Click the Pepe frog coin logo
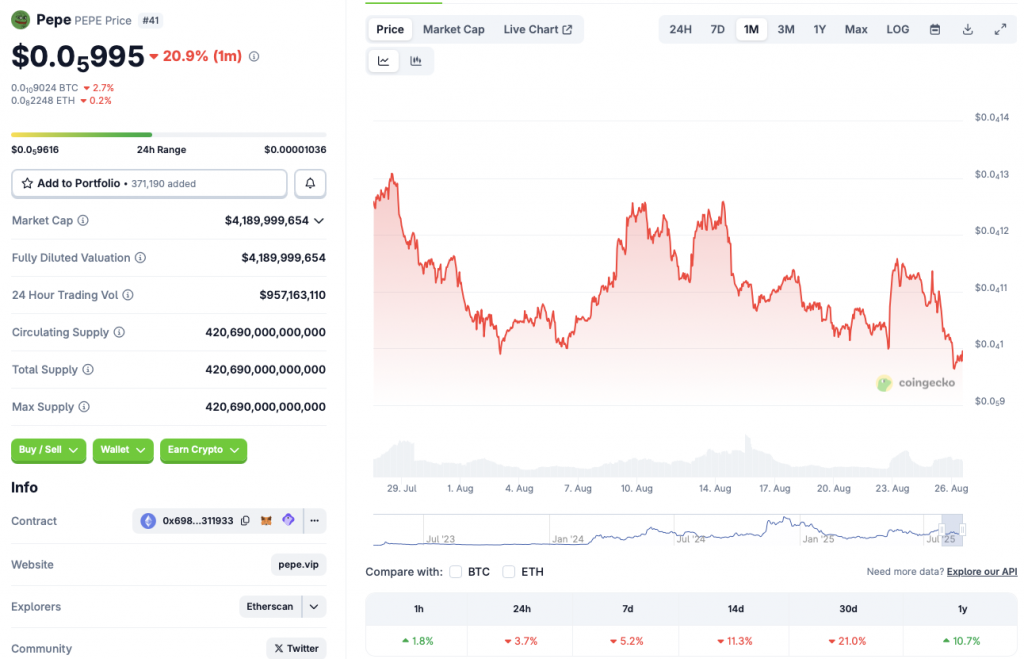Viewport: 1024px width, 659px height. point(21,20)
